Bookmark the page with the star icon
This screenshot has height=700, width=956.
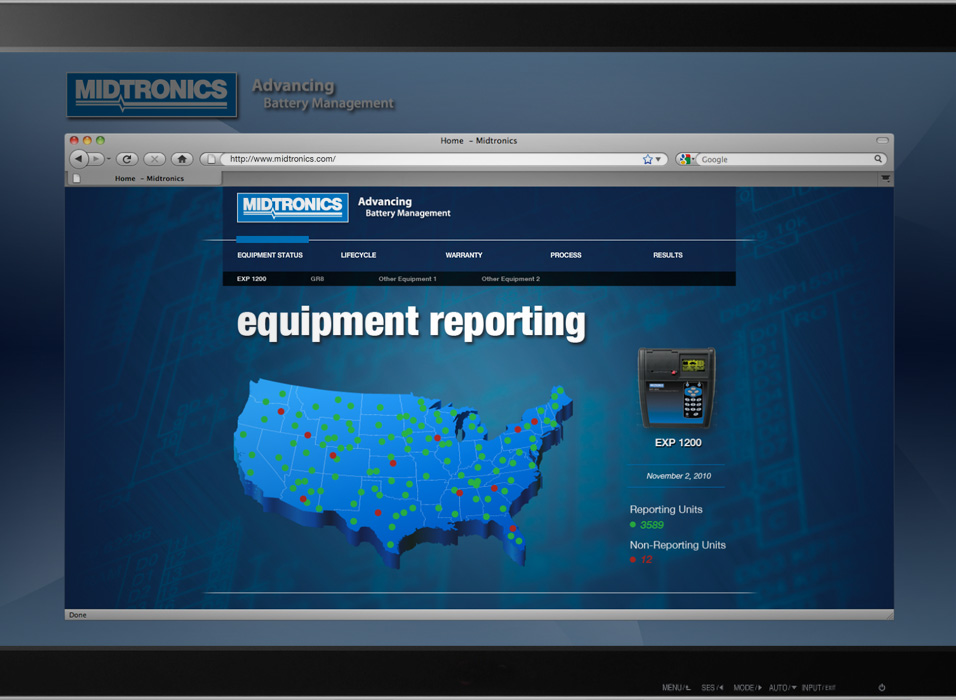pyautogui.click(x=647, y=159)
